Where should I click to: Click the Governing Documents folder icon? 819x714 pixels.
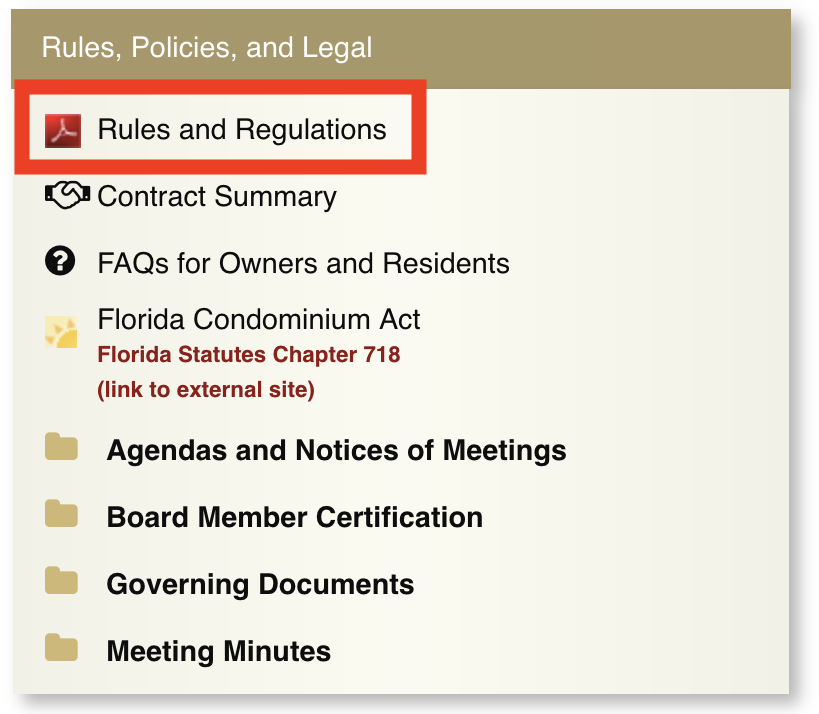[61, 581]
